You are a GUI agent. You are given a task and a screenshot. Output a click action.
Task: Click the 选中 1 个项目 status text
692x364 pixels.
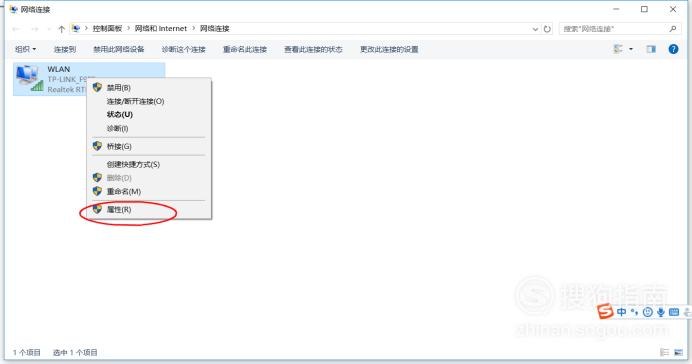(75, 353)
